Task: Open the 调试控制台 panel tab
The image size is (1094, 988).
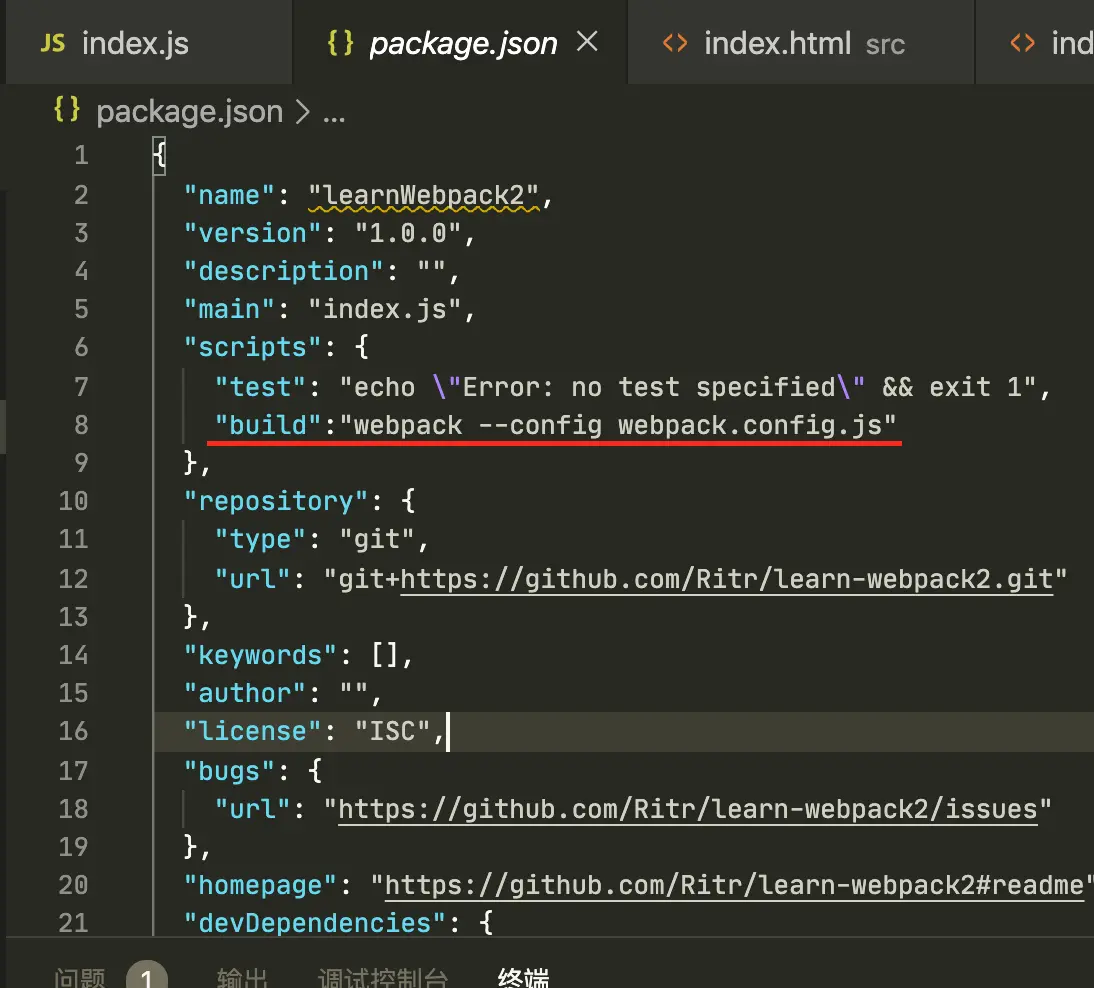Action: 383,977
